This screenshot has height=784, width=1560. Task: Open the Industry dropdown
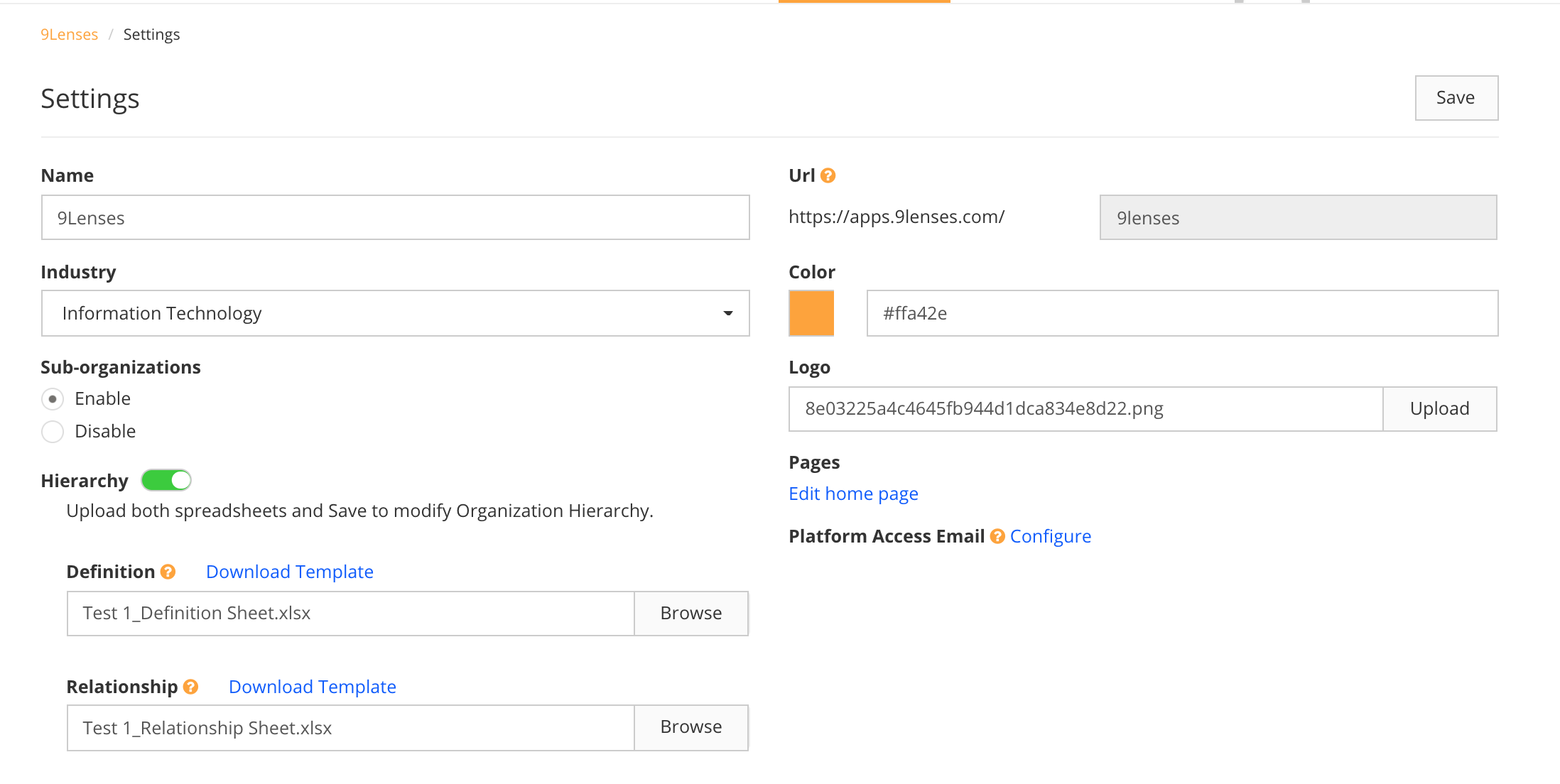click(x=395, y=313)
